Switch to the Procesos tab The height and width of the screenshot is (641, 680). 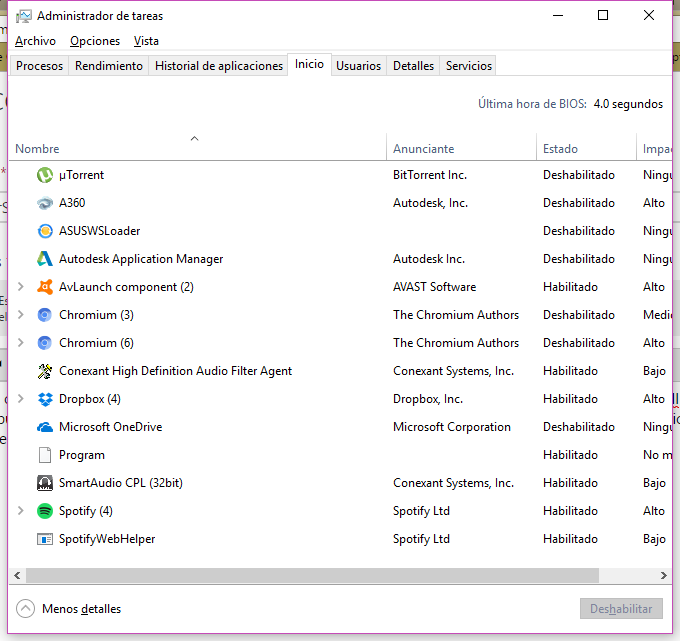pos(39,65)
